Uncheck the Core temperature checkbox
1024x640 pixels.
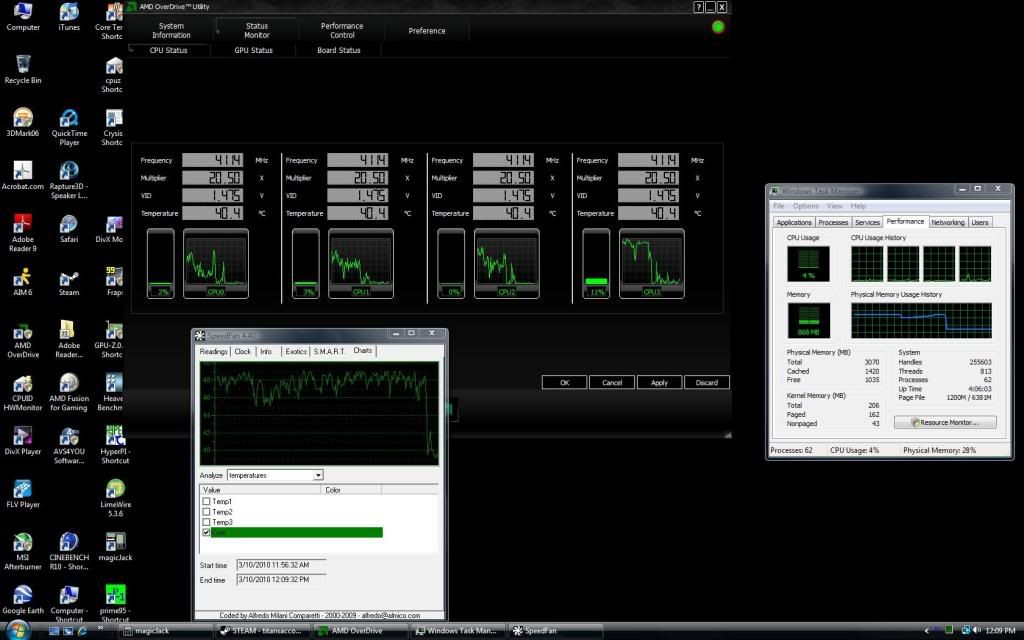206,533
